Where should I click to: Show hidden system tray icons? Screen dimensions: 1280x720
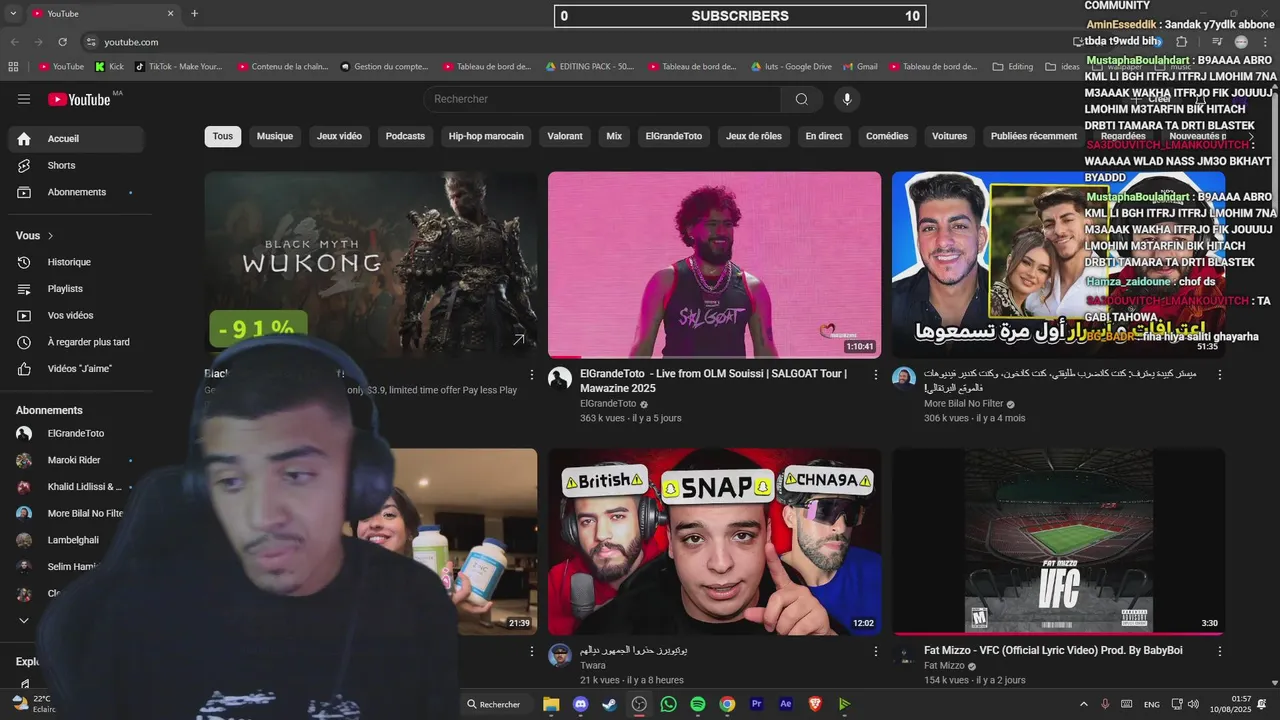(1084, 704)
